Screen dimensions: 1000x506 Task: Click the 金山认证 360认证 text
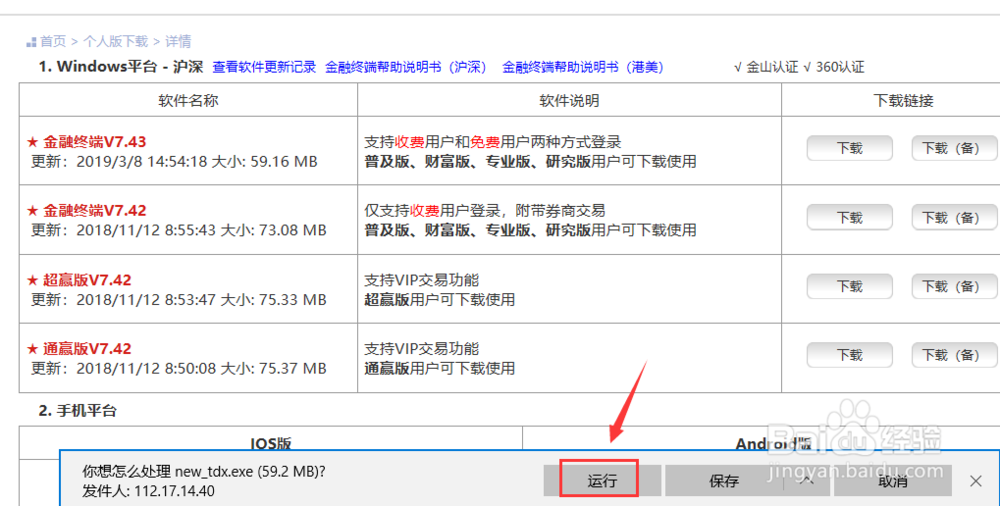pos(799,67)
